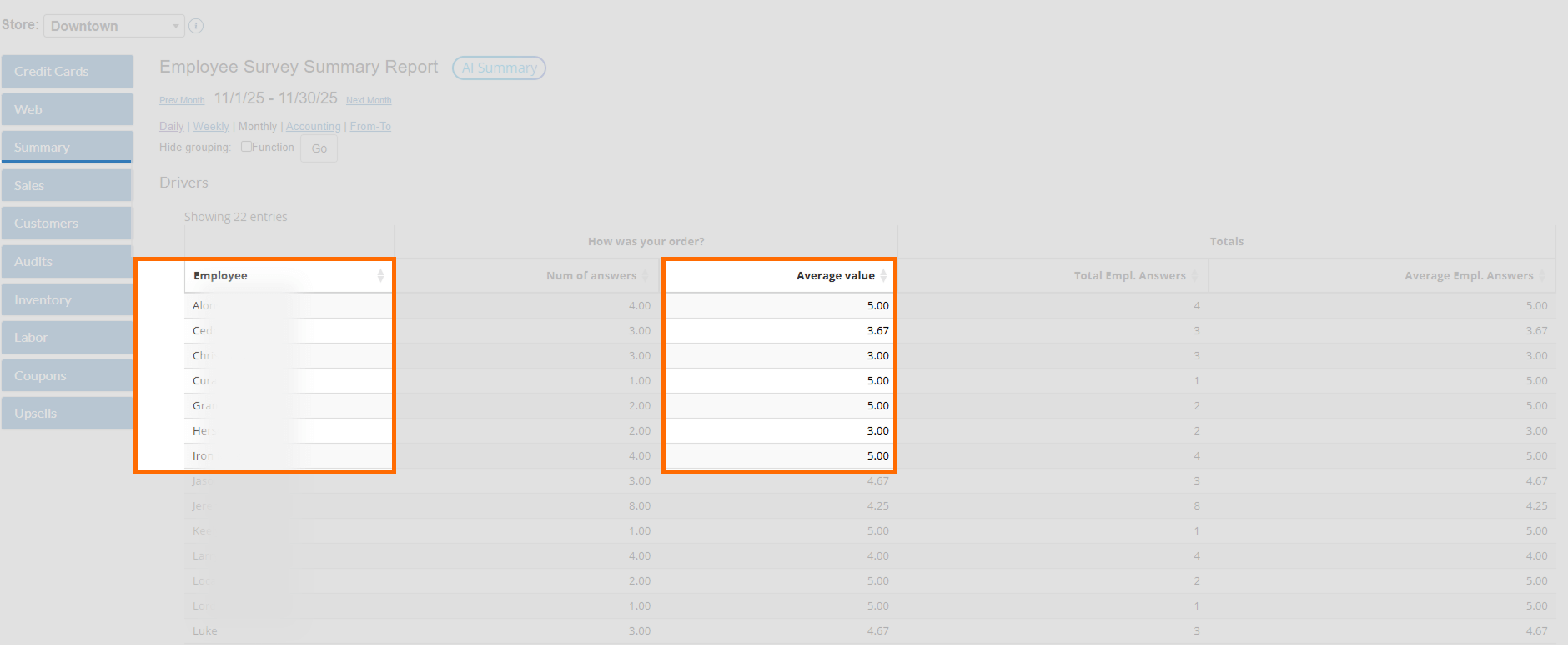The image size is (1568, 648).
Task: Select the Labor sidebar tab
Action: click(67, 338)
